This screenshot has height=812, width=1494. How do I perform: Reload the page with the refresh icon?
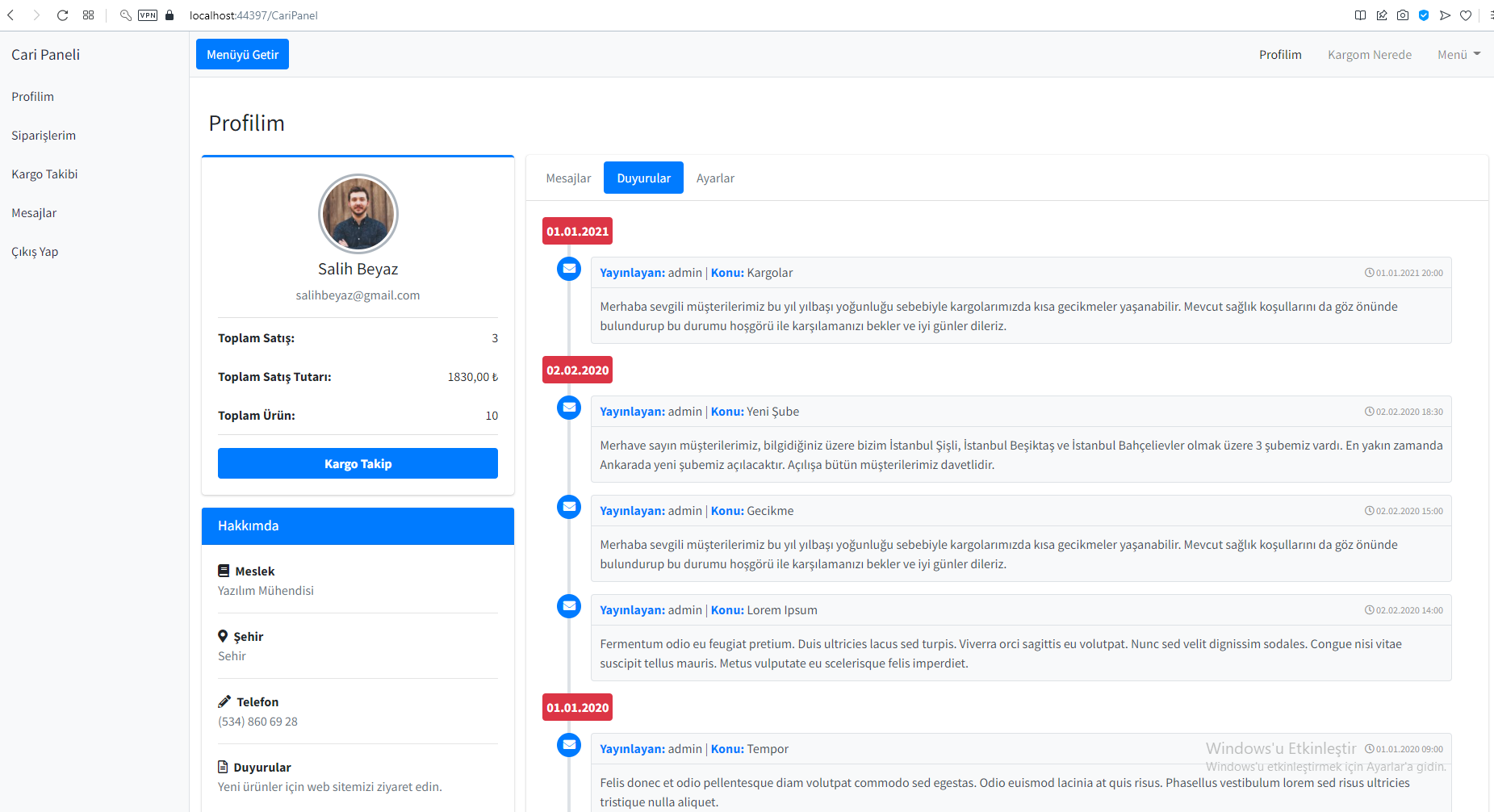pyautogui.click(x=62, y=15)
